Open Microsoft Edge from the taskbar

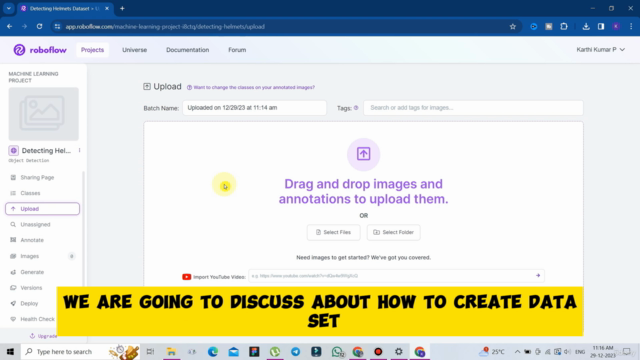click(x=213, y=351)
